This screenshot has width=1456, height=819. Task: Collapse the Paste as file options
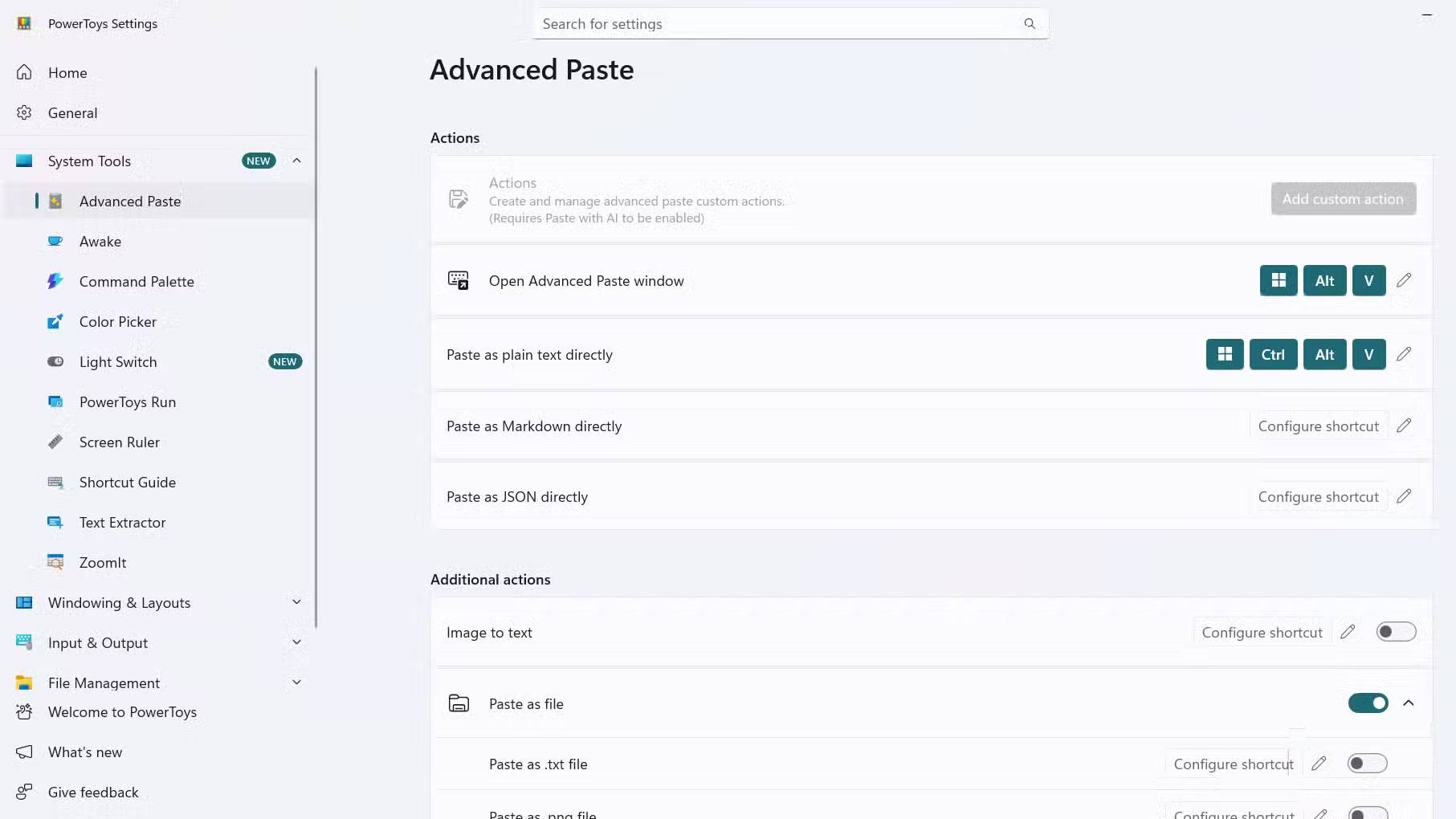tap(1409, 704)
